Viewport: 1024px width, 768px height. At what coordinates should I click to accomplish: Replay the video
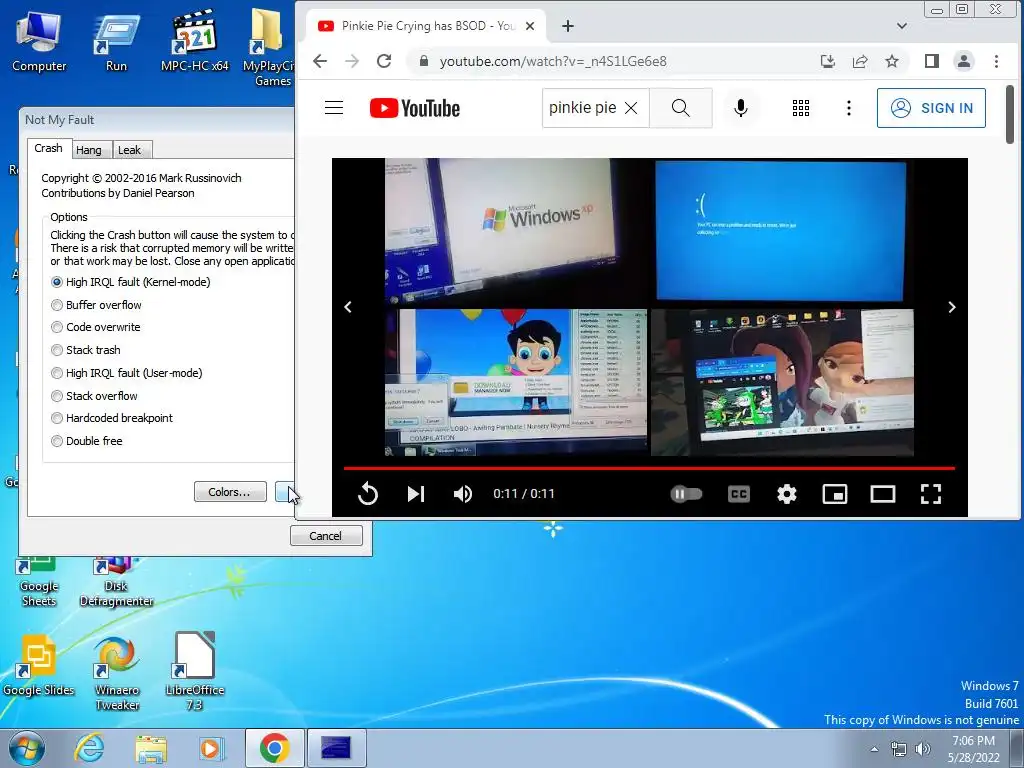pyautogui.click(x=368, y=494)
